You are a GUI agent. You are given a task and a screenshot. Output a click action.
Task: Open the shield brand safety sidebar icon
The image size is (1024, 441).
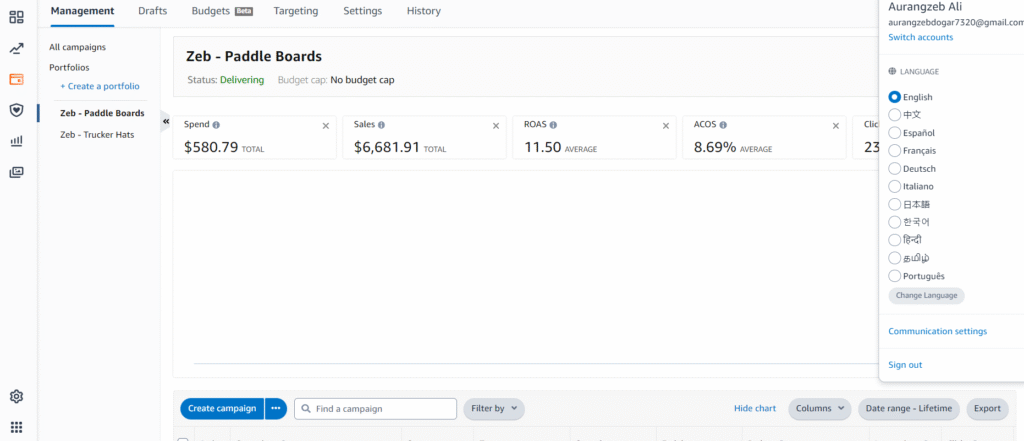(x=16, y=110)
